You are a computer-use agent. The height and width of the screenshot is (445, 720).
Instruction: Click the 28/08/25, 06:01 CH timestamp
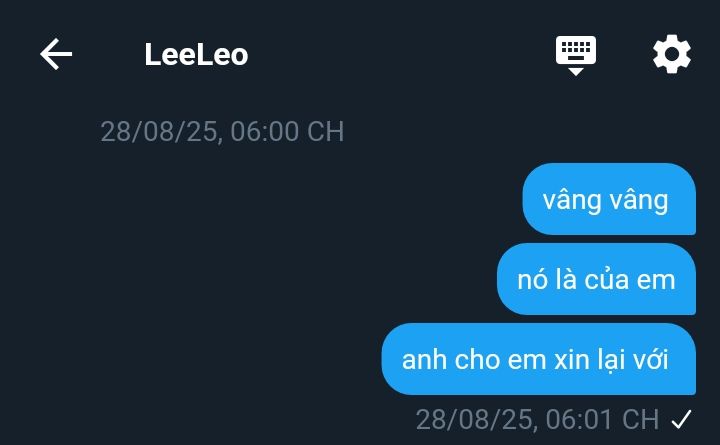click(537, 419)
